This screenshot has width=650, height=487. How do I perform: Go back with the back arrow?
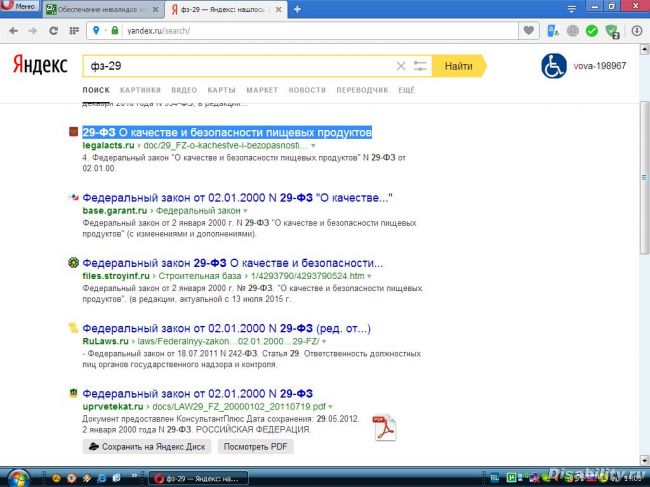click(13, 31)
